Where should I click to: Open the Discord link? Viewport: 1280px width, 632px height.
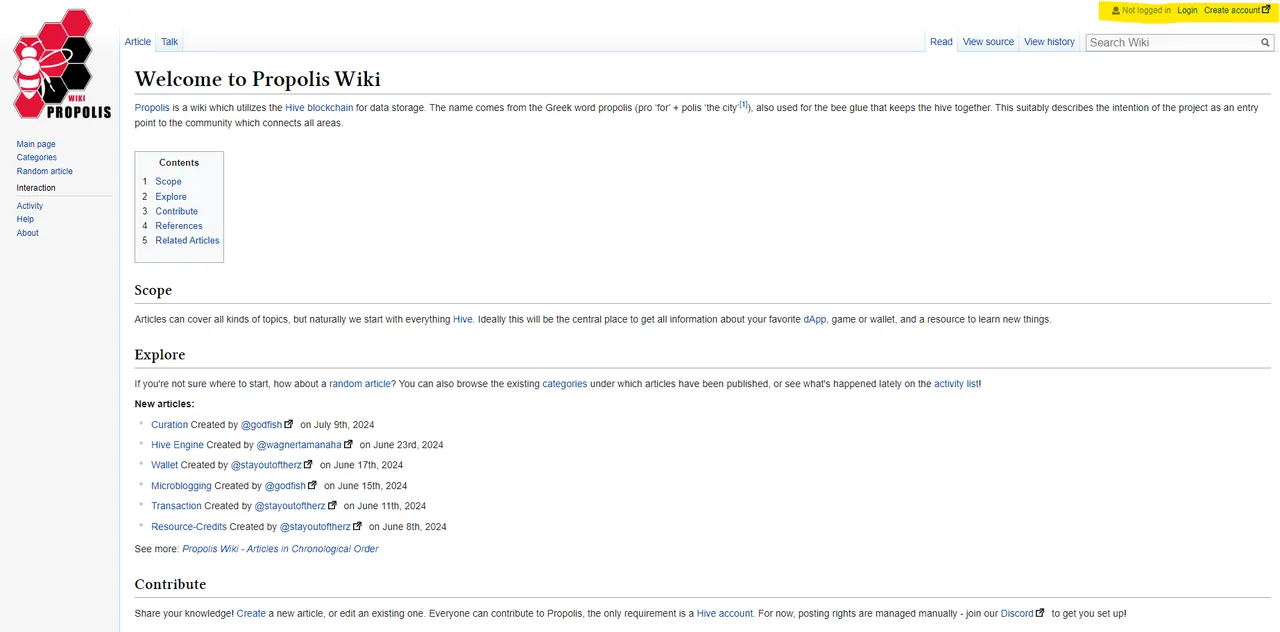1017,614
